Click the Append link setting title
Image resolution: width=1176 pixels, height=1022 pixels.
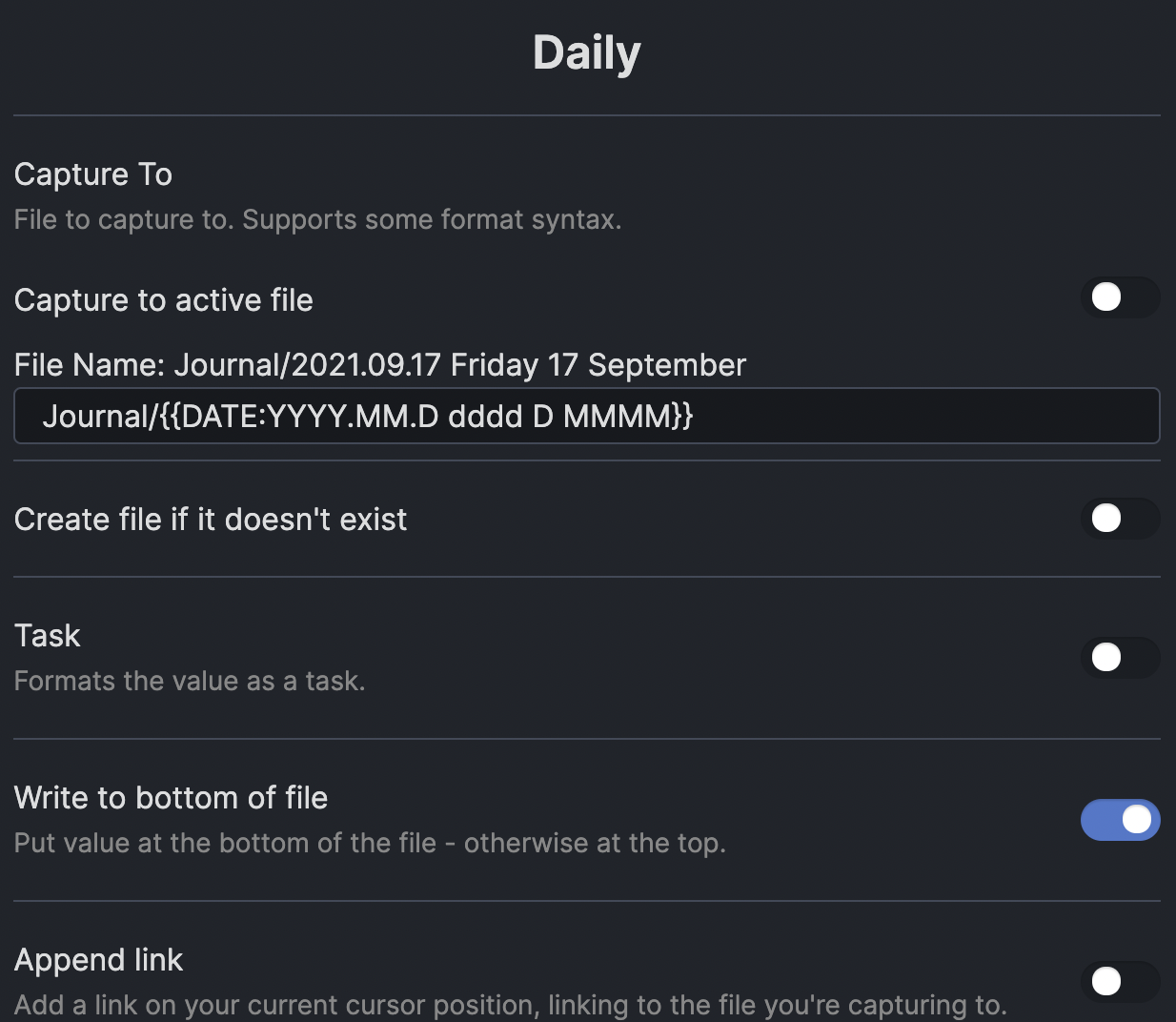pos(99,960)
